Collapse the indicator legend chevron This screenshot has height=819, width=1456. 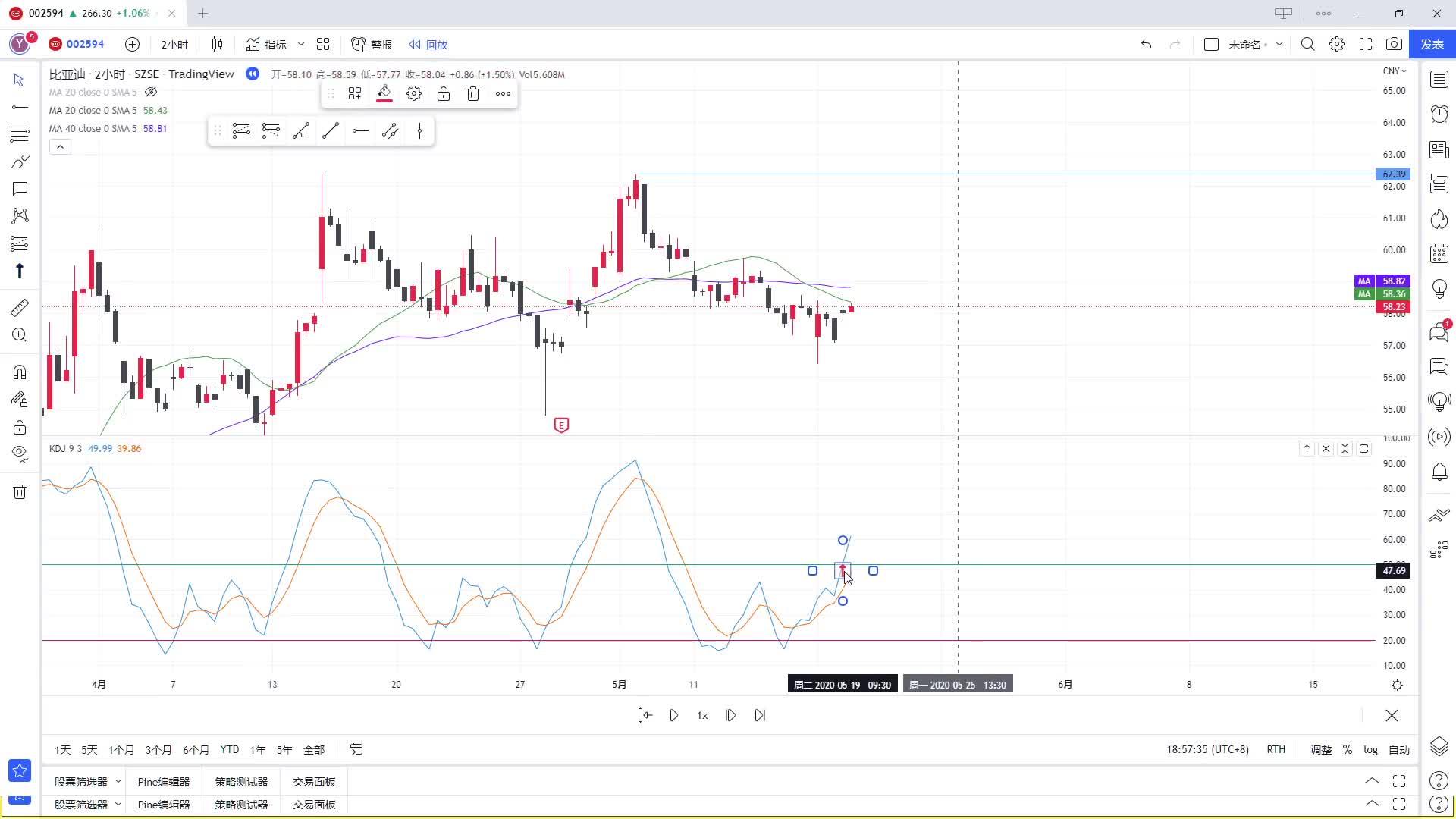60,147
